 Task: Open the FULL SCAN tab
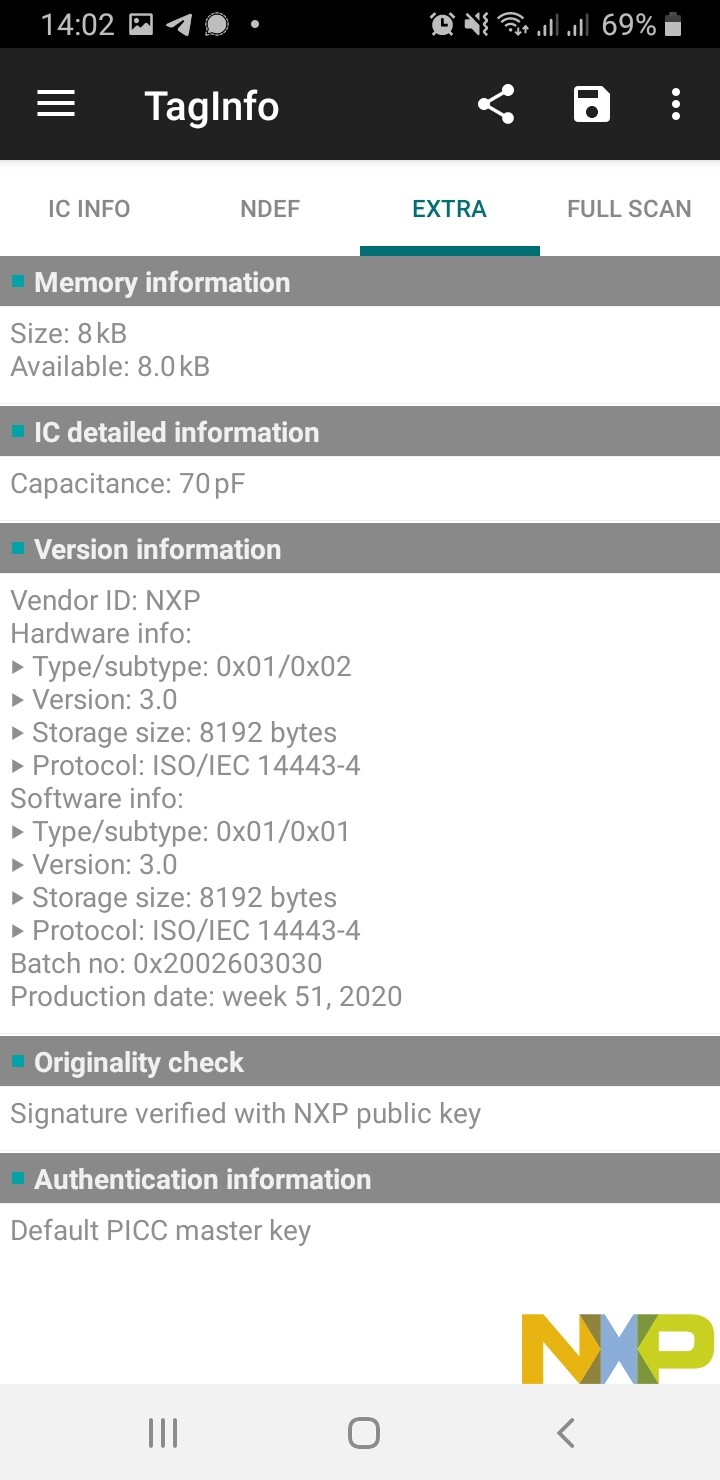(629, 209)
